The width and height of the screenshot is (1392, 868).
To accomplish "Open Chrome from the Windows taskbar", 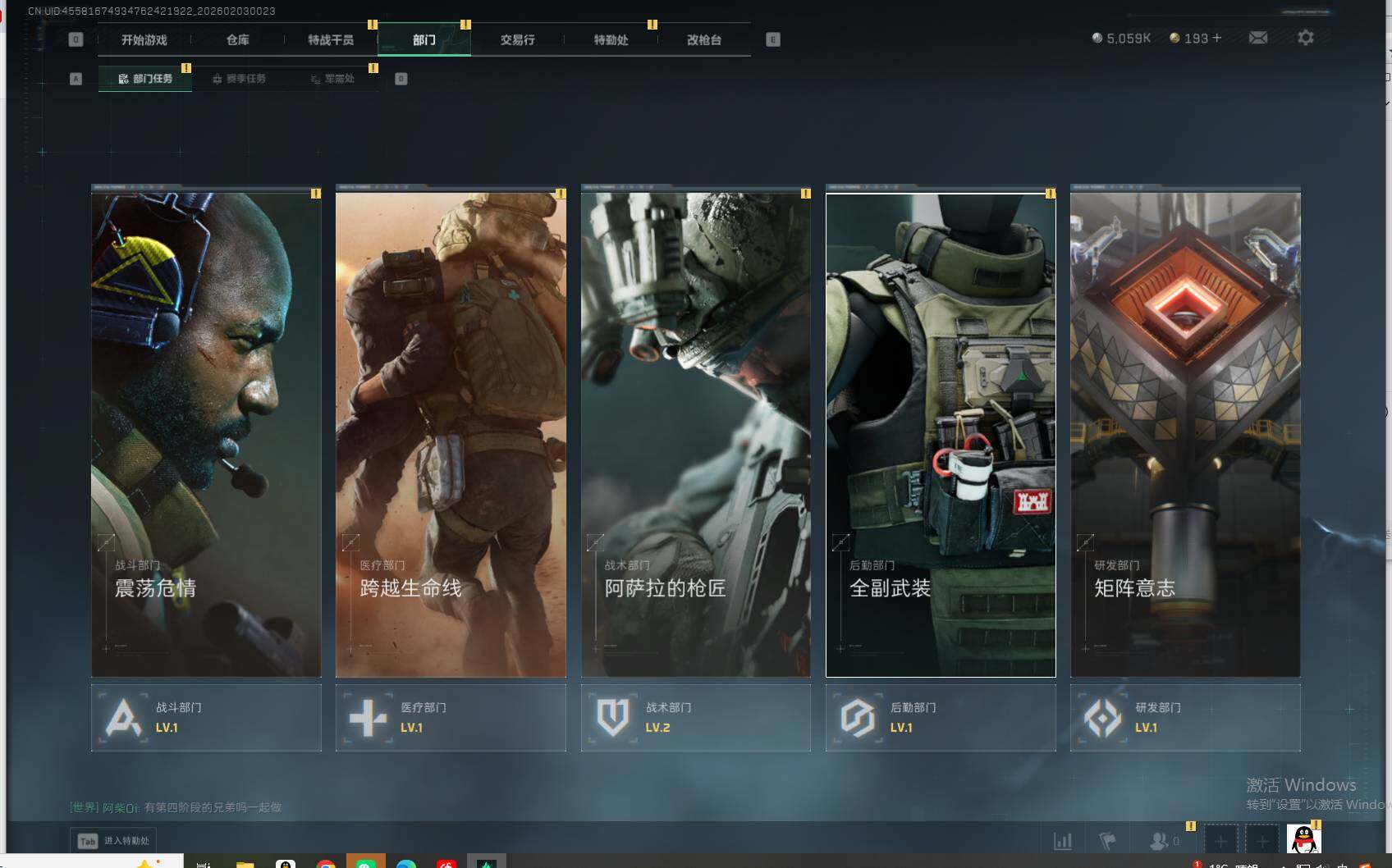I will click(x=326, y=863).
